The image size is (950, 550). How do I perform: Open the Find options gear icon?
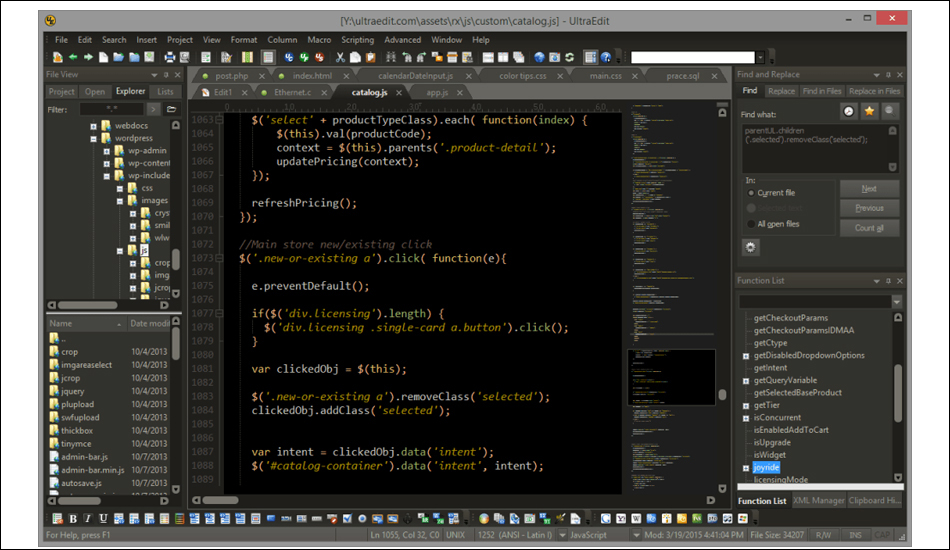[751, 247]
